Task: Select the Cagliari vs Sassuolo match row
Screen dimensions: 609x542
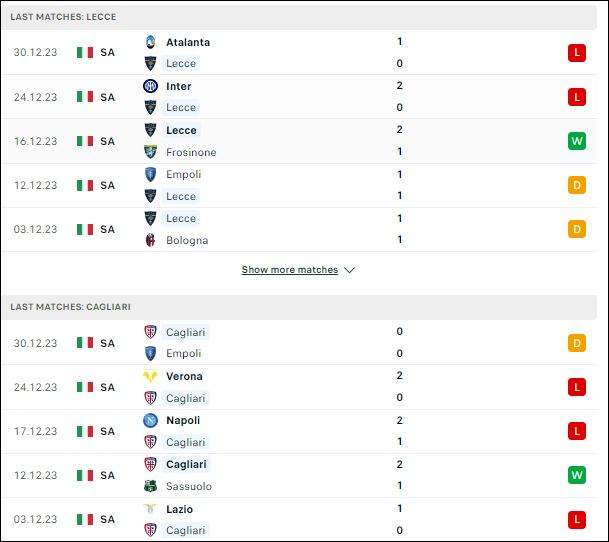Action: [299, 476]
